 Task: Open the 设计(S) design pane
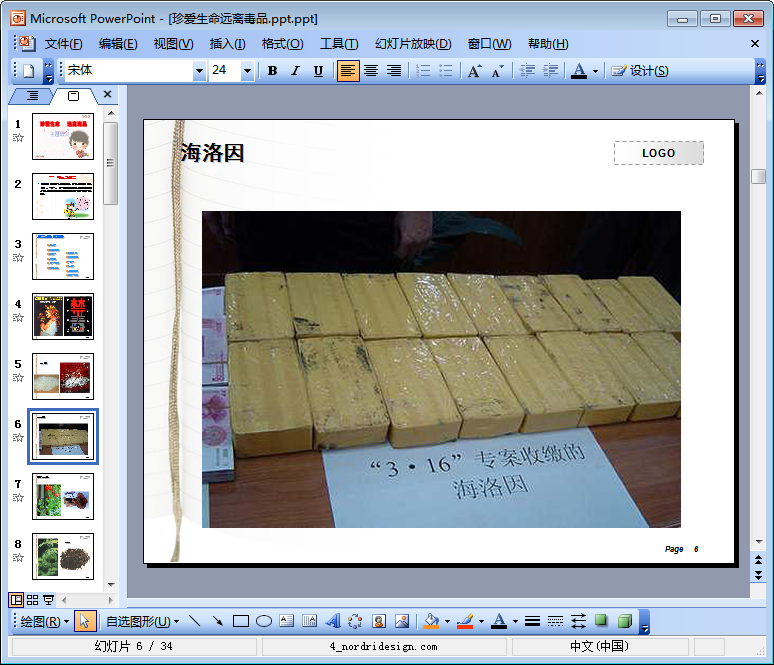click(640, 71)
